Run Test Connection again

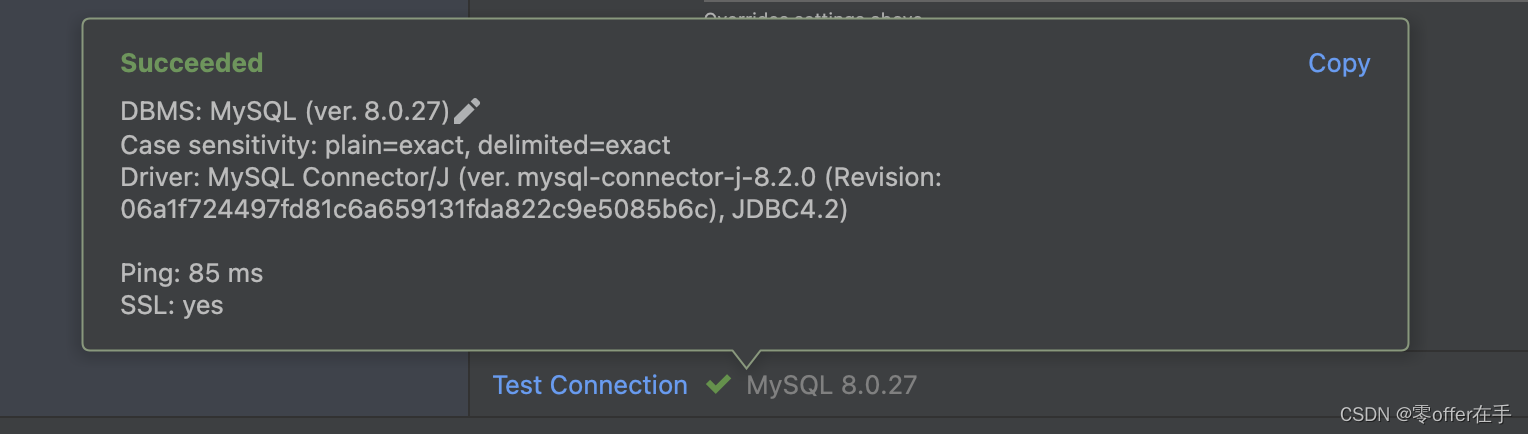coord(590,385)
